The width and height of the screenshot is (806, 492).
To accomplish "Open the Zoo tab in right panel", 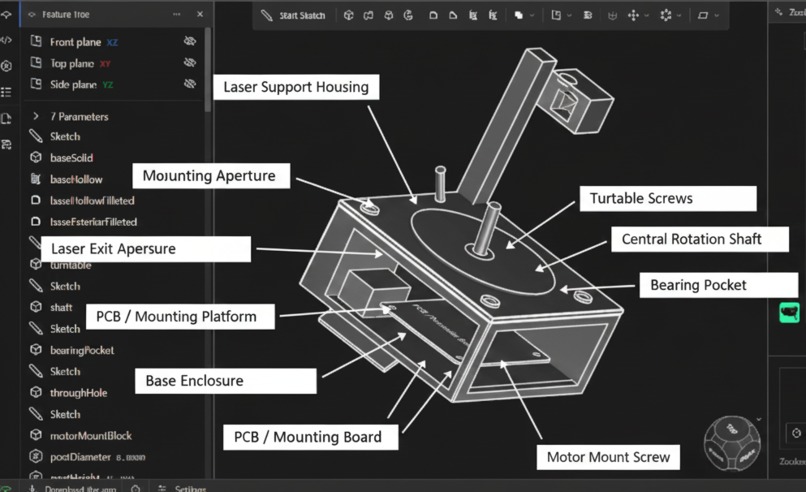I will pyautogui.click(x=790, y=12).
